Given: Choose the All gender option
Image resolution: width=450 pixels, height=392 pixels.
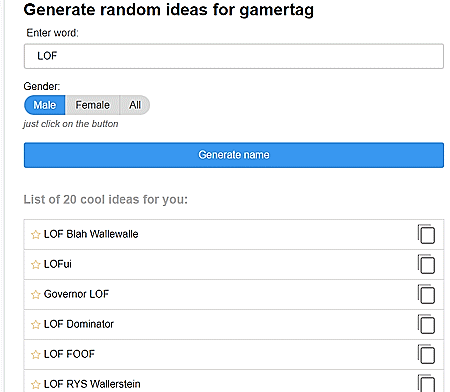Looking at the screenshot, I should coord(135,105).
